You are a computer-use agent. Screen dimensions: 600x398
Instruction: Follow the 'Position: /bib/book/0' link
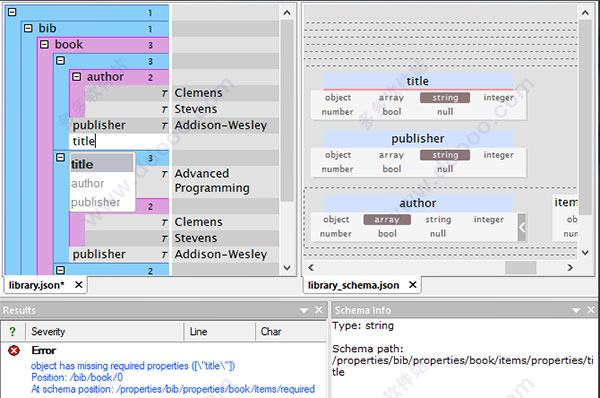(x=77, y=377)
